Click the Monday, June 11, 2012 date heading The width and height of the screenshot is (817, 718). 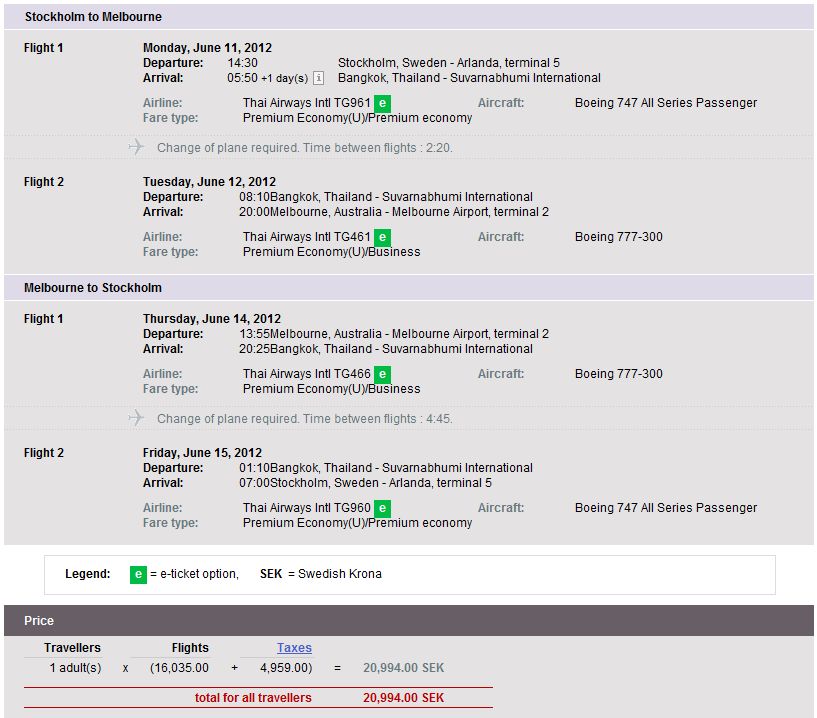coord(207,48)
